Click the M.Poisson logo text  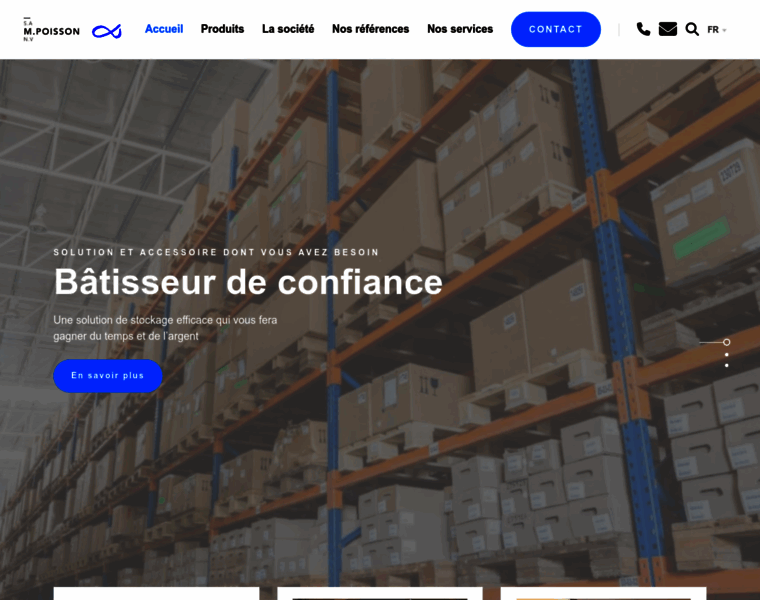click(x=51, y=30)
